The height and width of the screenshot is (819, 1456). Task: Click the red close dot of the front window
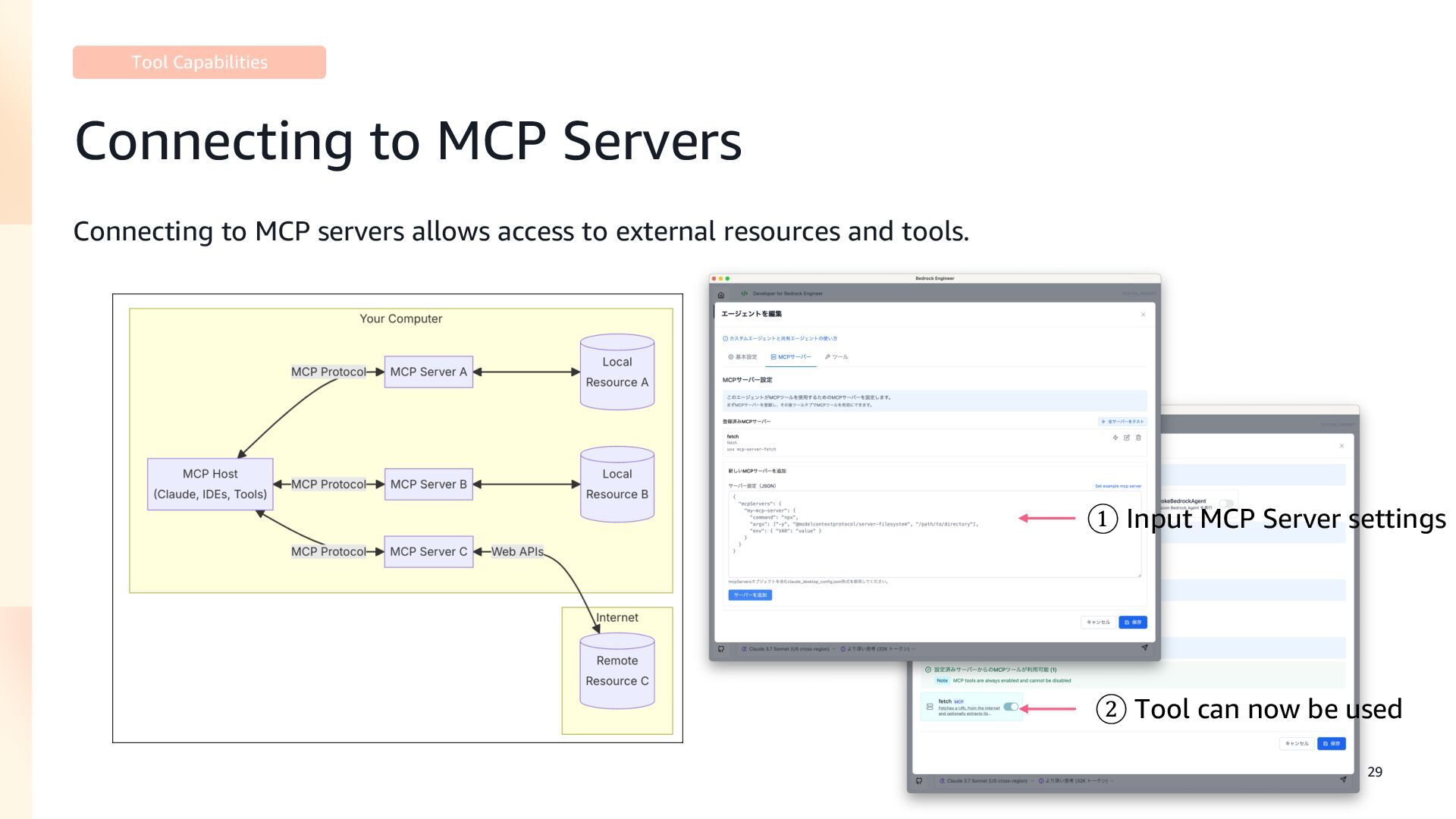pos(714,278)
